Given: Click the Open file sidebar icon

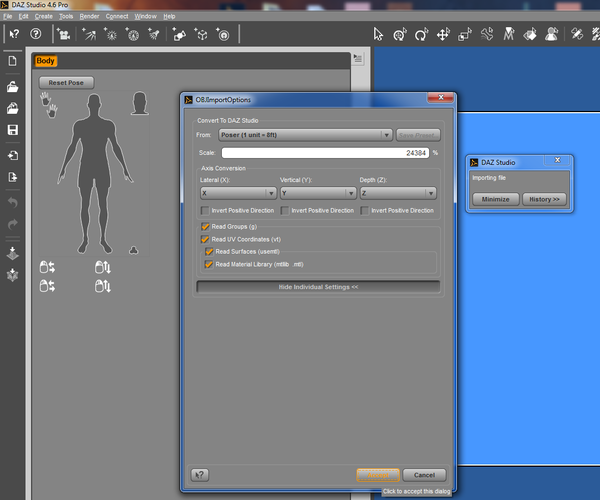Looking at the screenshot, I should [13, 87].
